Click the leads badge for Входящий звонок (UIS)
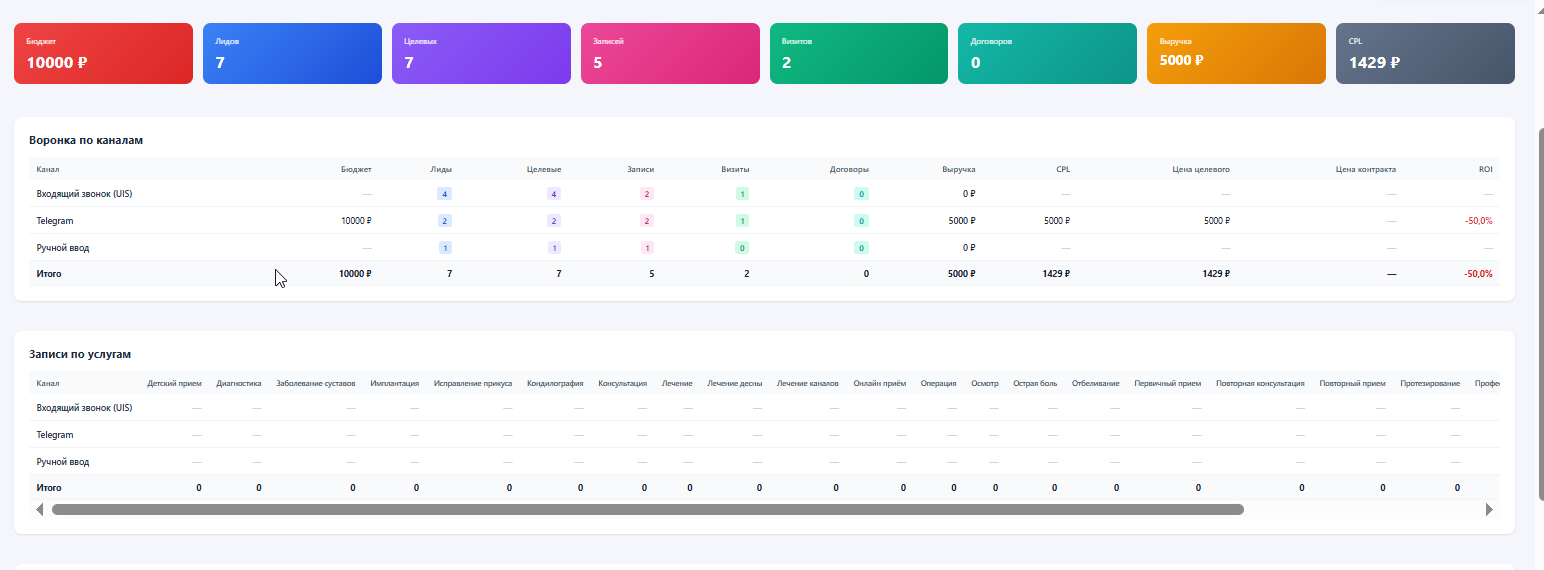The image size is (1544, 570). [x=444, y=194]
